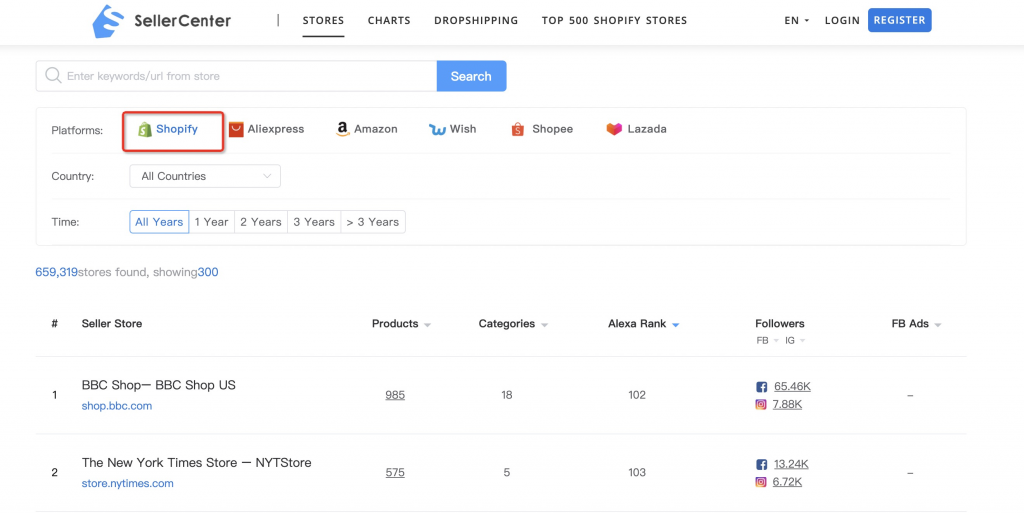Choose the All Years time option

(x=159, y=222)
